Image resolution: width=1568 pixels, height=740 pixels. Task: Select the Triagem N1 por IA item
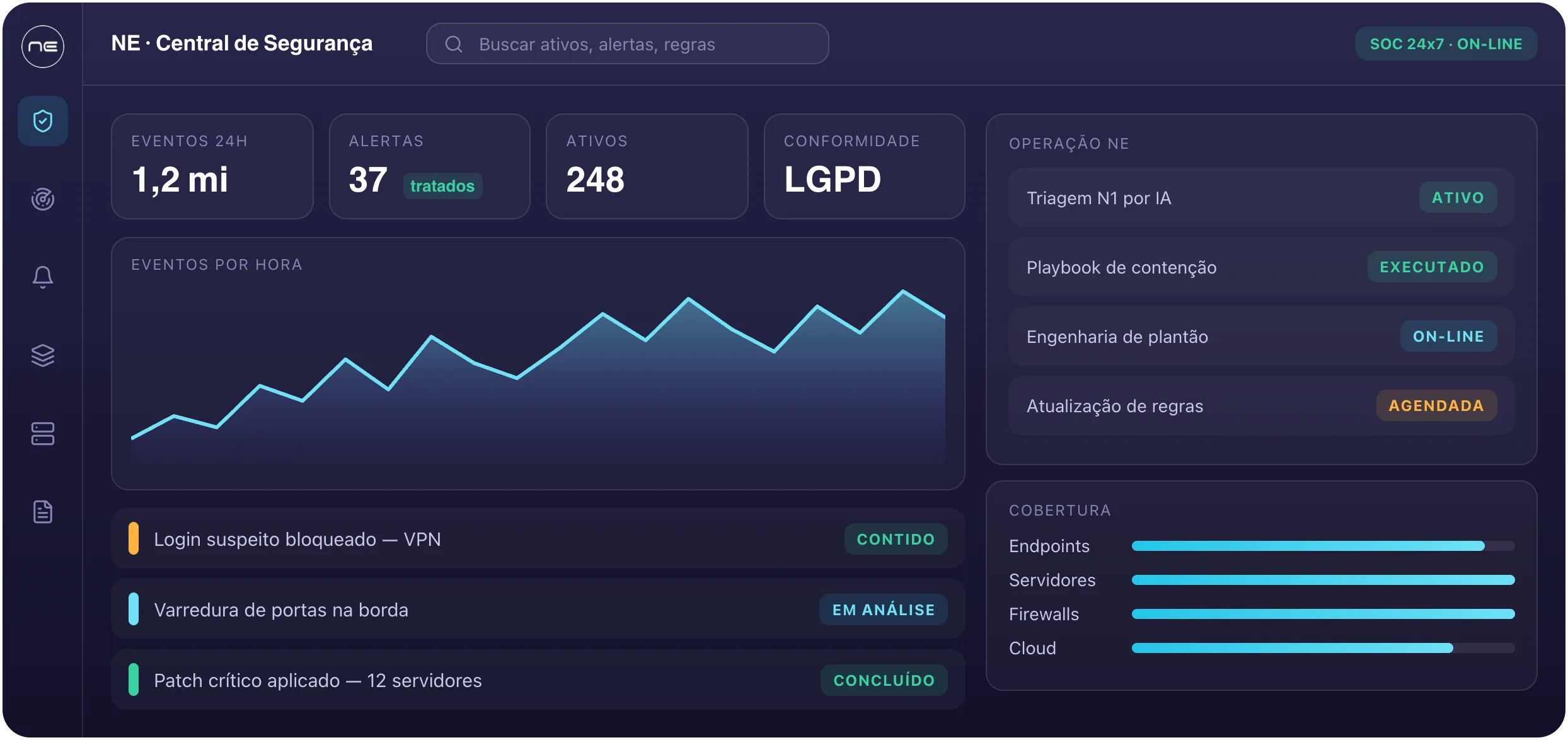click(1262, 198)
